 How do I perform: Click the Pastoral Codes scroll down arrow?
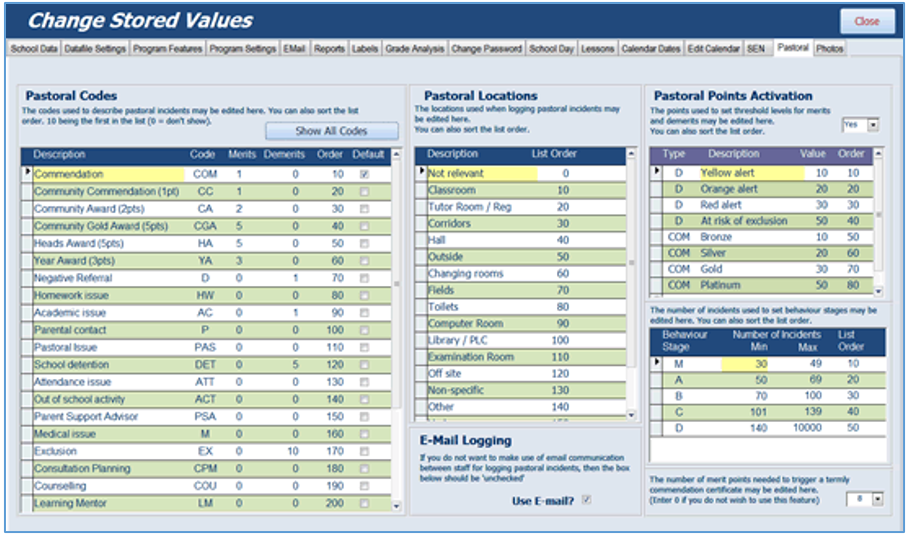[396, 506]
